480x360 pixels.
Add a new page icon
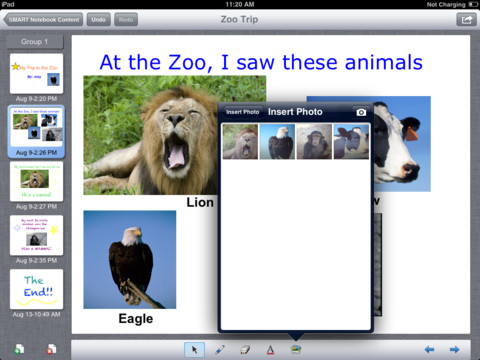(19, 349)
